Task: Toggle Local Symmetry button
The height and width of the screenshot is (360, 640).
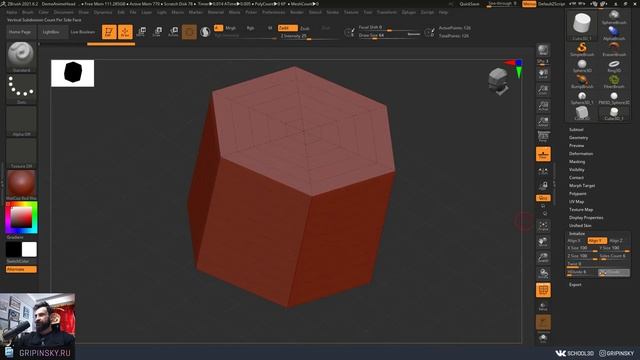Action: pos(543,171)
